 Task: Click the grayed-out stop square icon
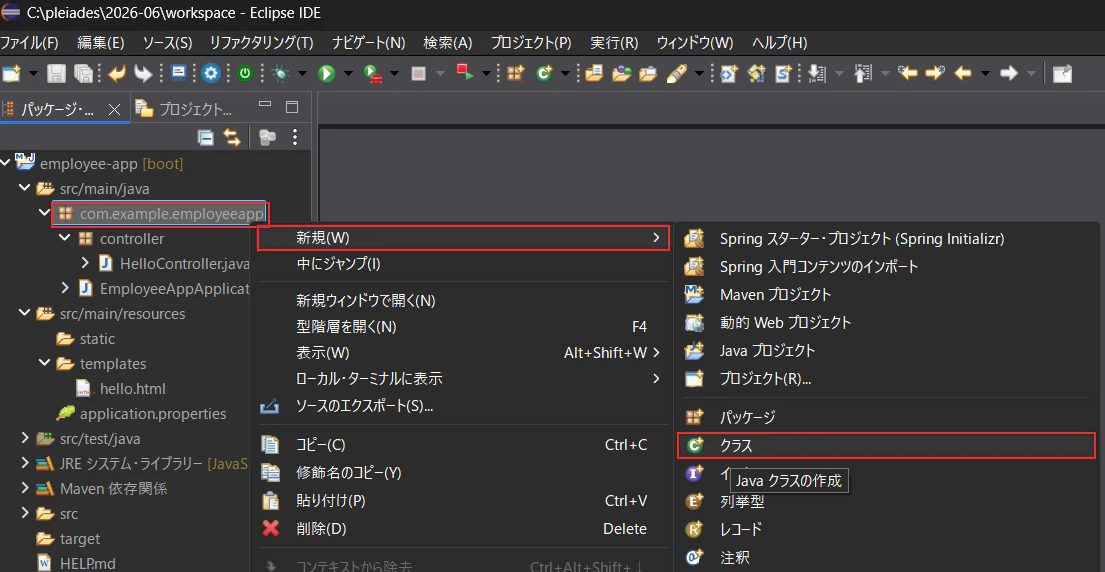point(419,73)
